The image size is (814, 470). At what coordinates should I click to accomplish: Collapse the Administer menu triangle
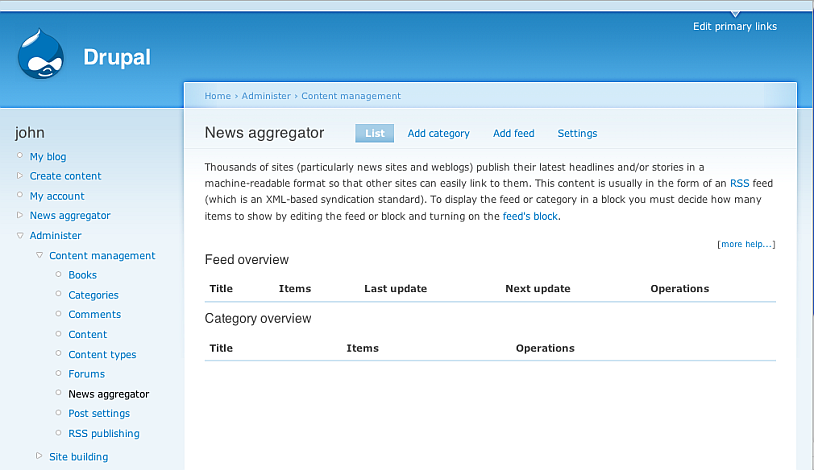pyautogui.click(x=20, y=236)
